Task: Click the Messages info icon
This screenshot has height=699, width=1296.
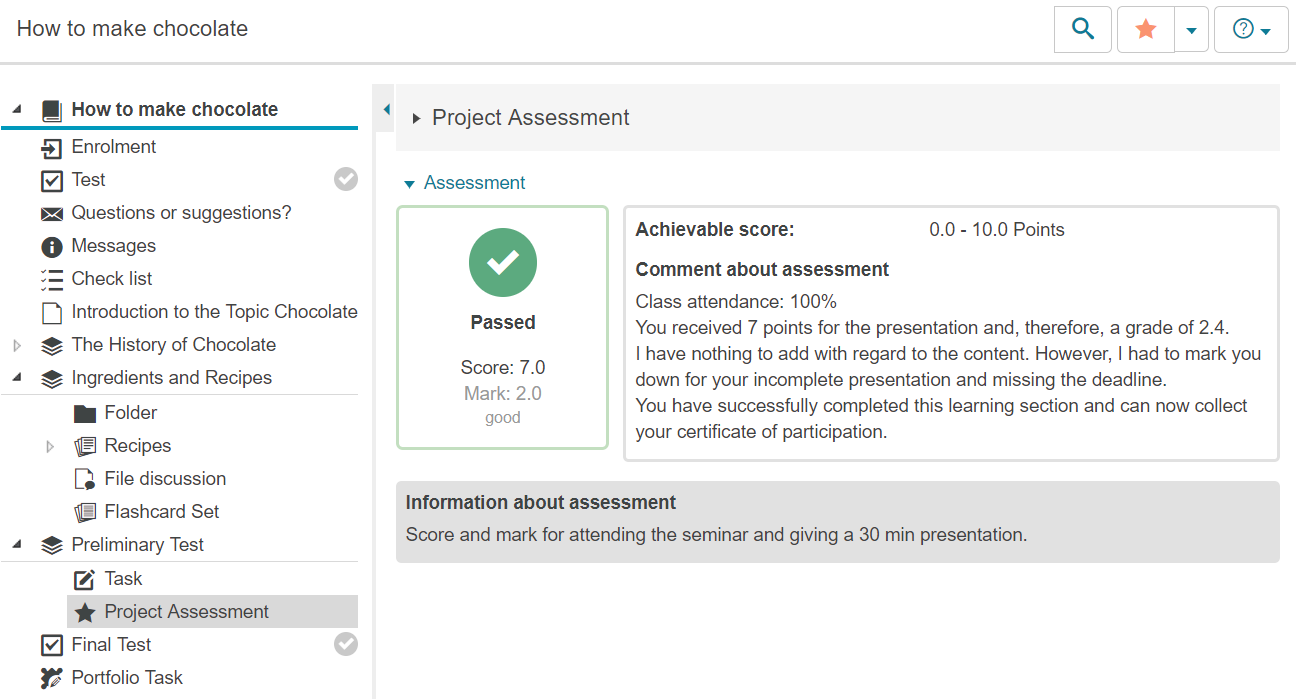Action: click(x=52, y=246)
